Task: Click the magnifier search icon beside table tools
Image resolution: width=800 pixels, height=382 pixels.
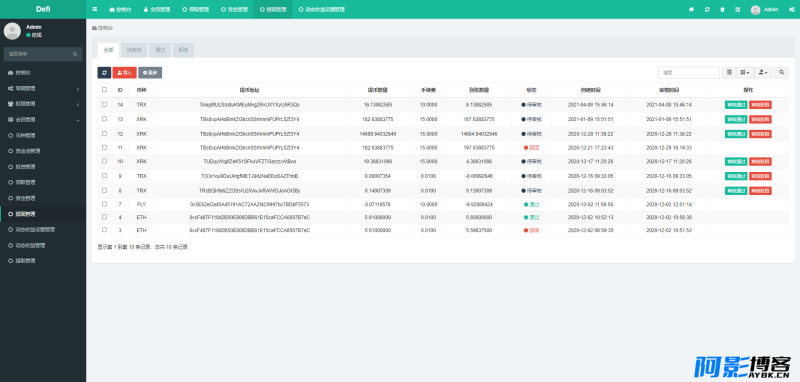Action: [782, 73]
